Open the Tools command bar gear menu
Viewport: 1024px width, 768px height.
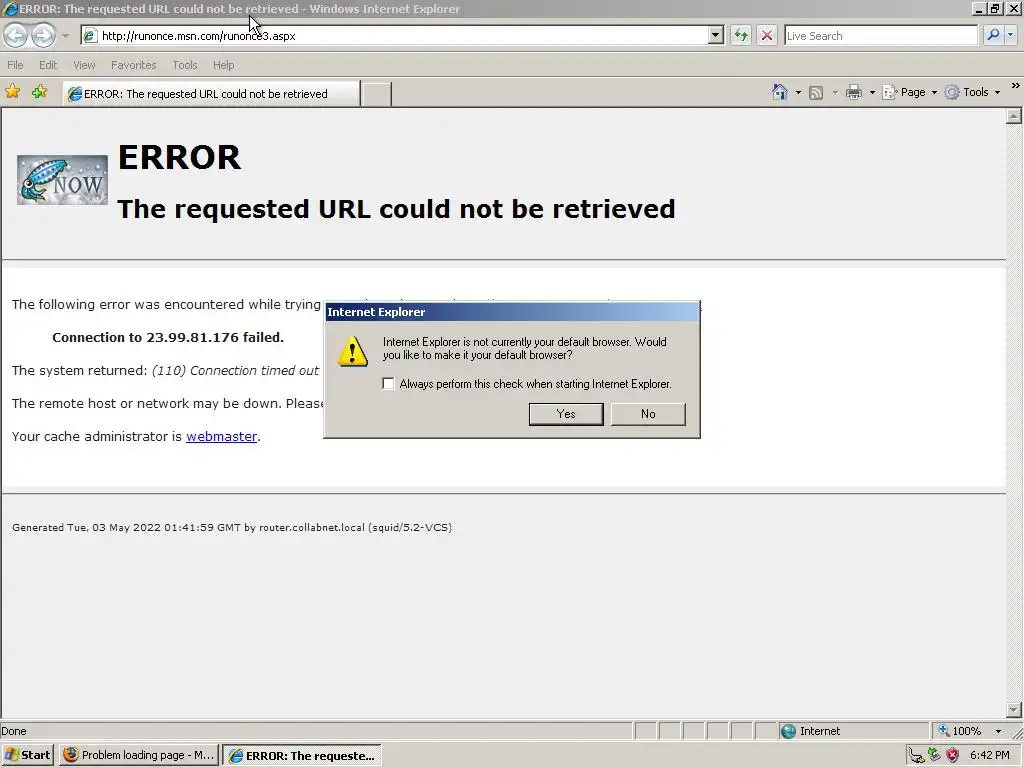(972, 92)
